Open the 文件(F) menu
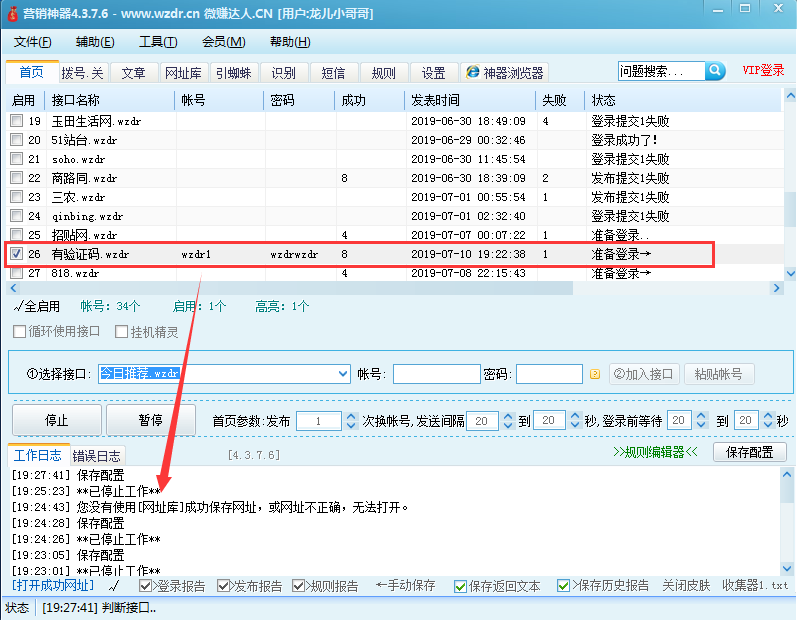This screenshot has width=797, height=620. point(33,42)
